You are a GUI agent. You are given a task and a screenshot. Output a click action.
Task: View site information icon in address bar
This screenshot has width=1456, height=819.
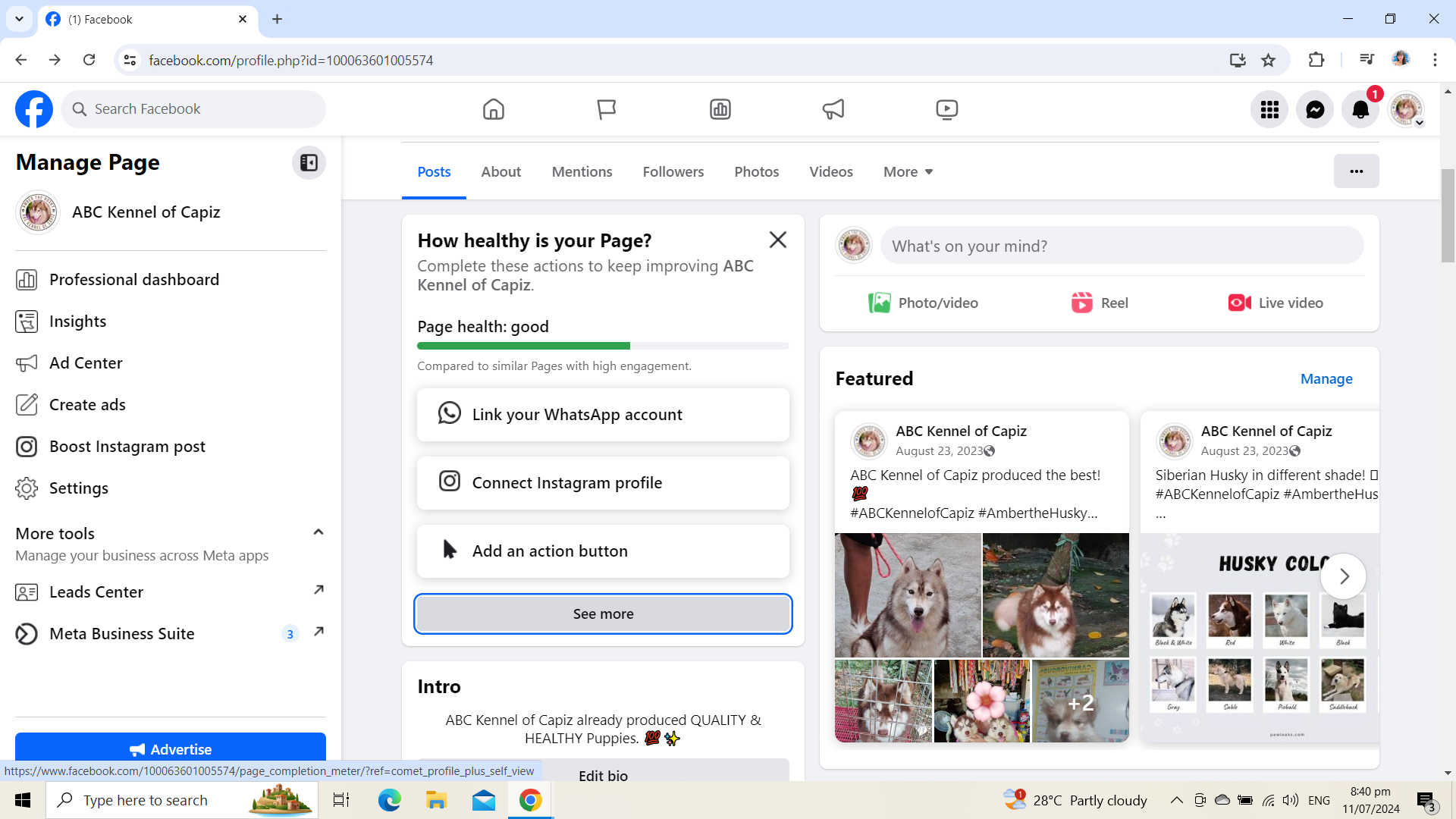130,60
